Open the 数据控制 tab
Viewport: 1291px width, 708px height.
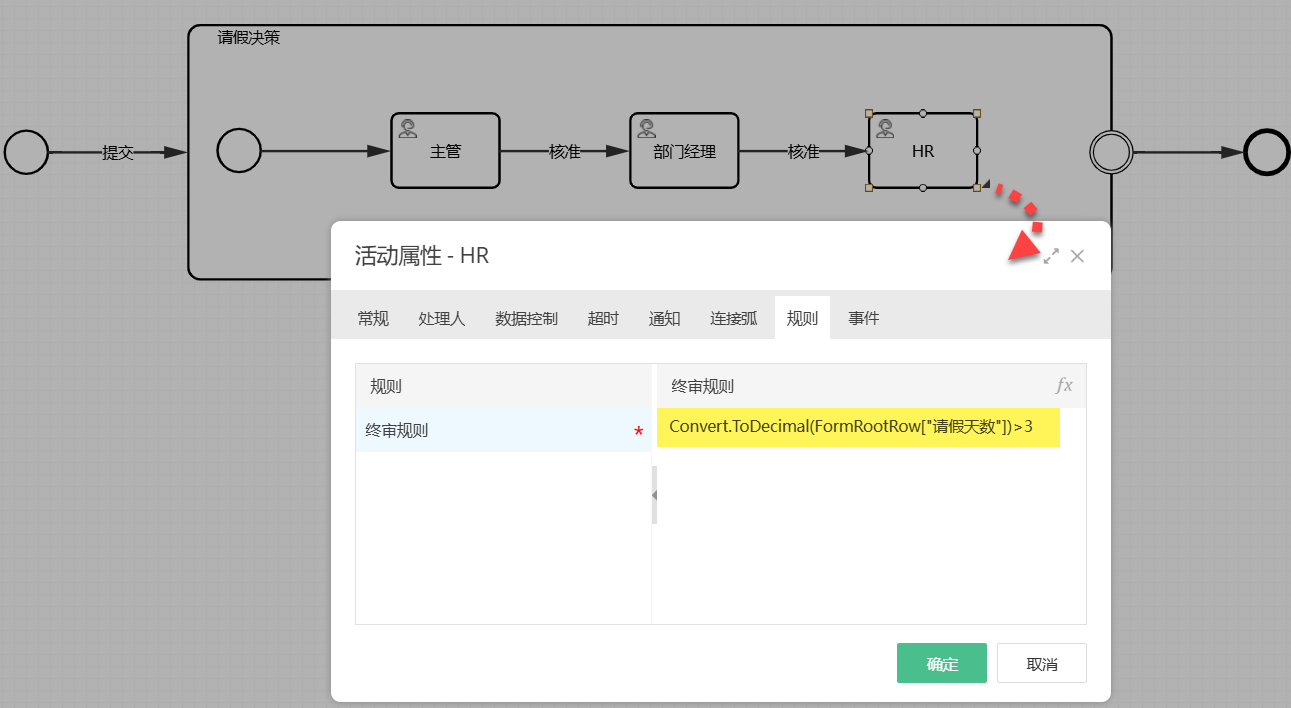(x=526, y=318)
